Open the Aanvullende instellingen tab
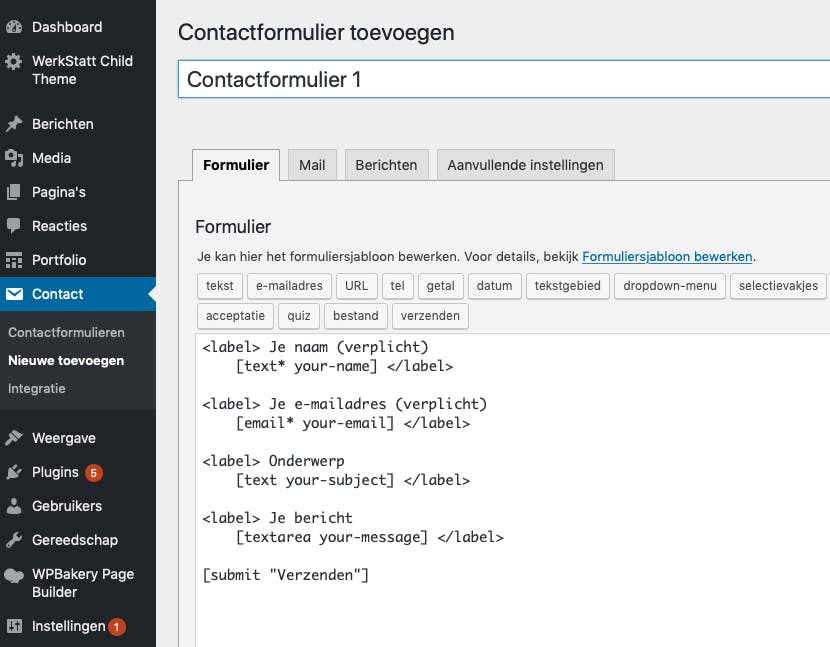This screenshot has width=830, height=647. 525,165
